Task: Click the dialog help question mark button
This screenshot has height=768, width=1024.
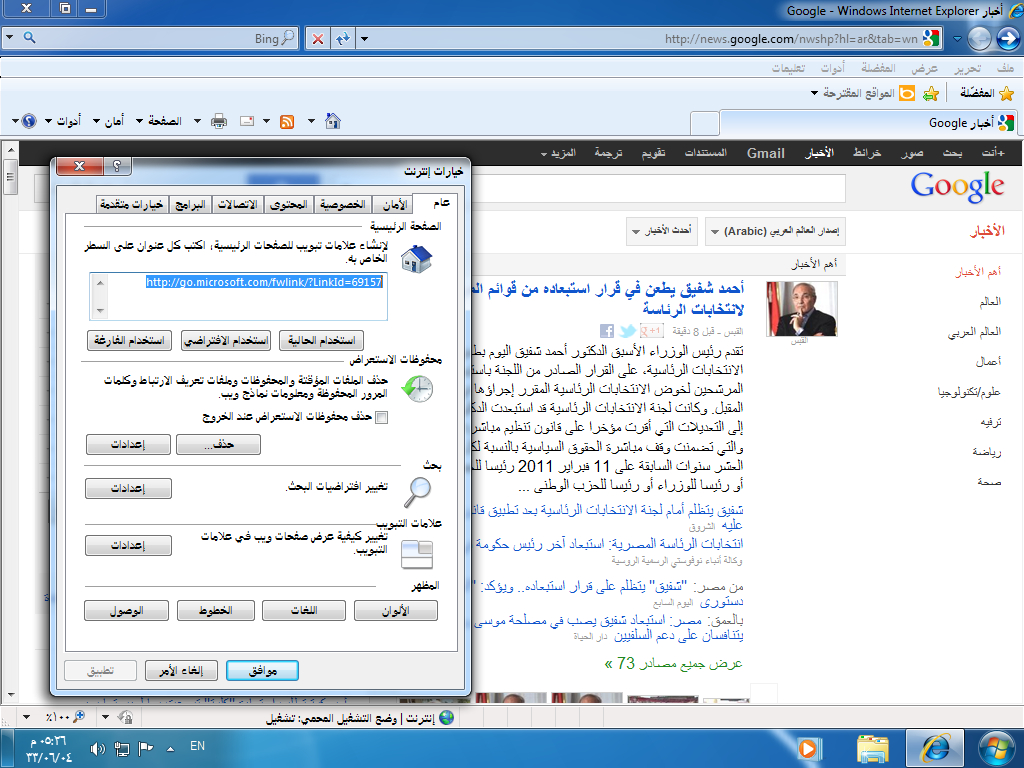Action: coord(118,166)
